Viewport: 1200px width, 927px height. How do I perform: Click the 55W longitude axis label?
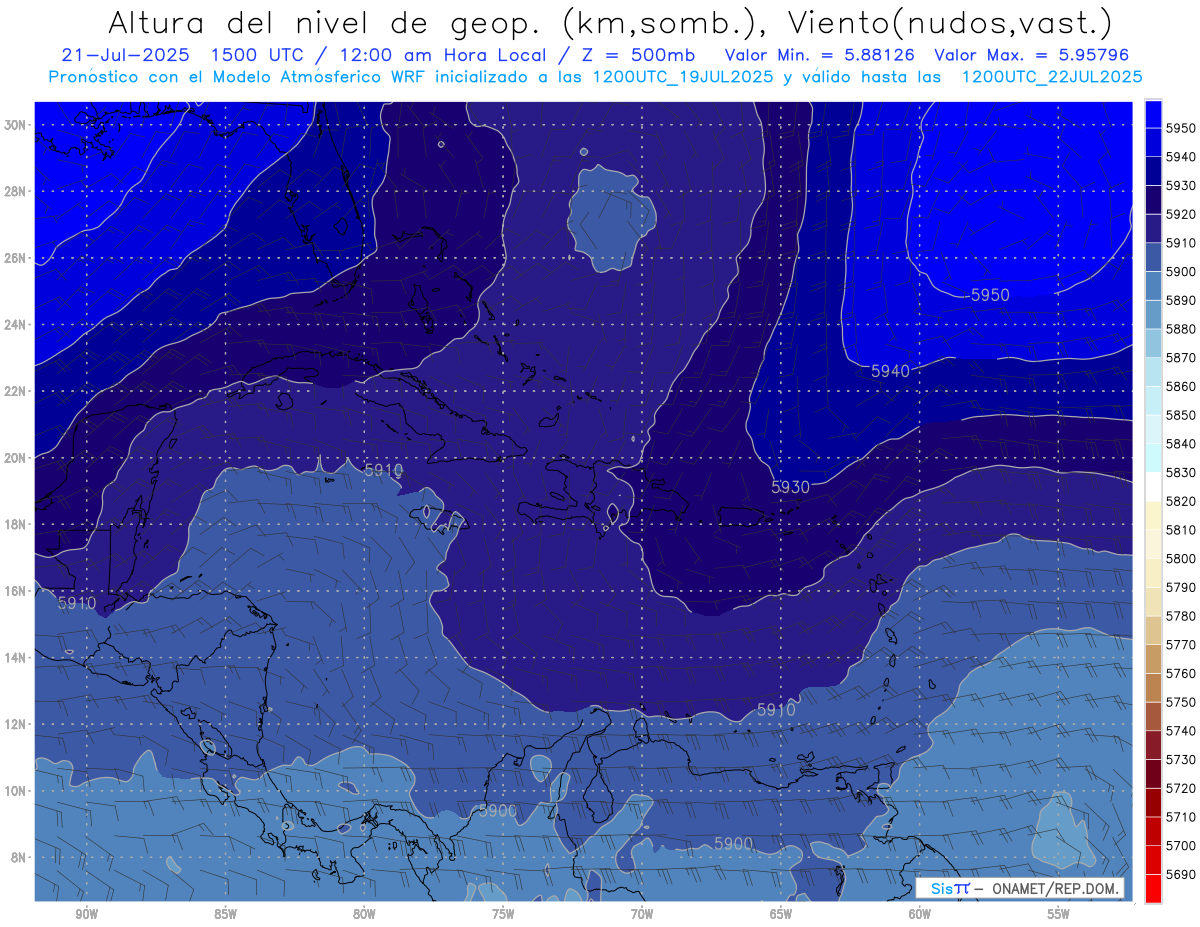point(1059,914)
